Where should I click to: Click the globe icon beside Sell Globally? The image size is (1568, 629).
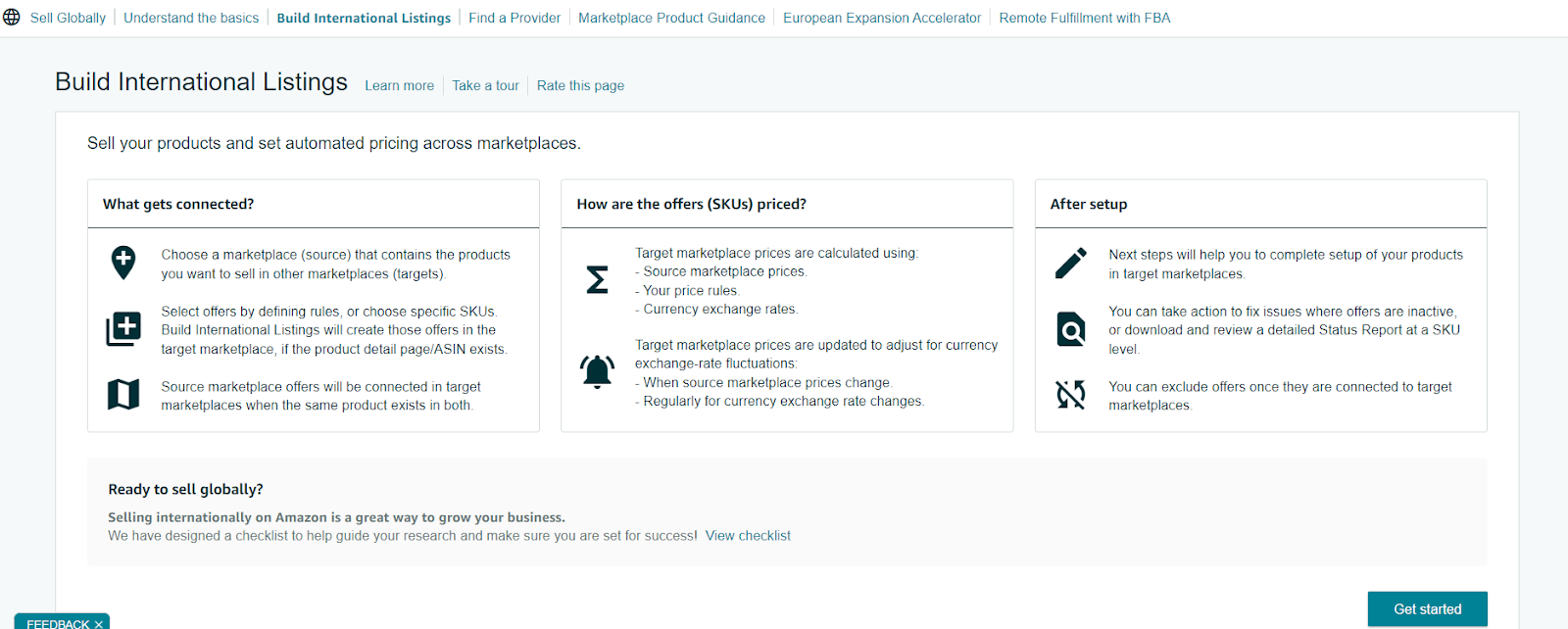point(12,18)
